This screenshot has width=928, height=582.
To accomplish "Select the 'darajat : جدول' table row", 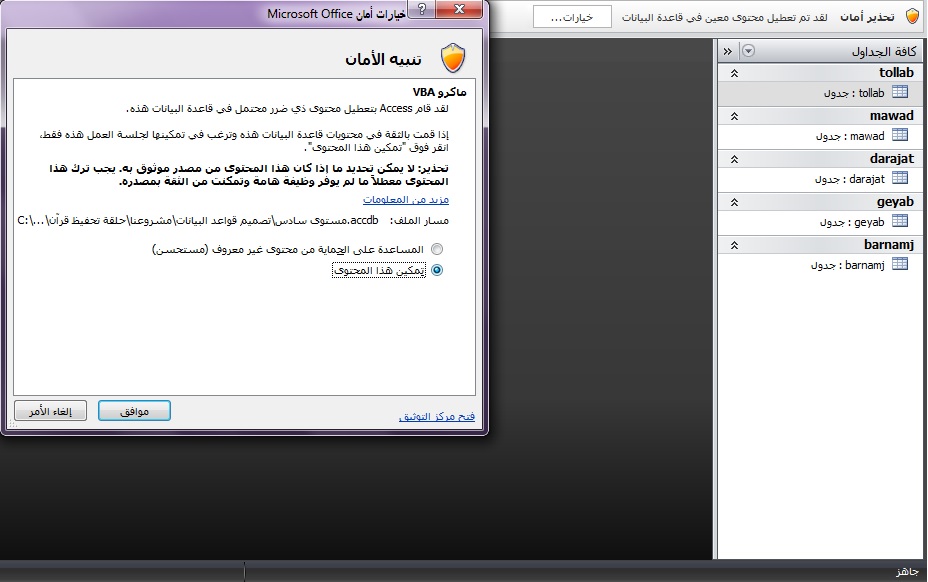I will tap(820, 178).
